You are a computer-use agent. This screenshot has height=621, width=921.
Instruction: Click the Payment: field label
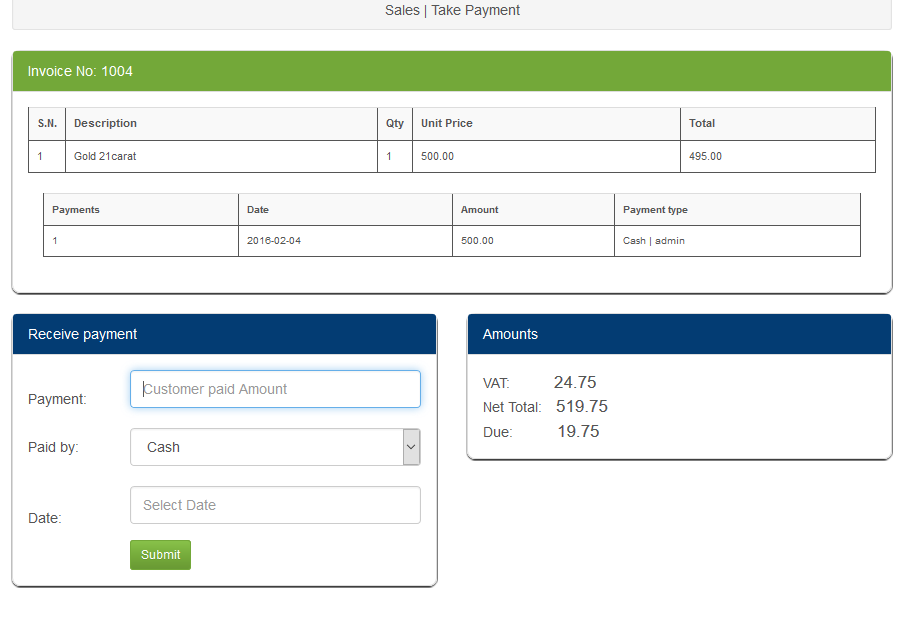click(57, 400)
